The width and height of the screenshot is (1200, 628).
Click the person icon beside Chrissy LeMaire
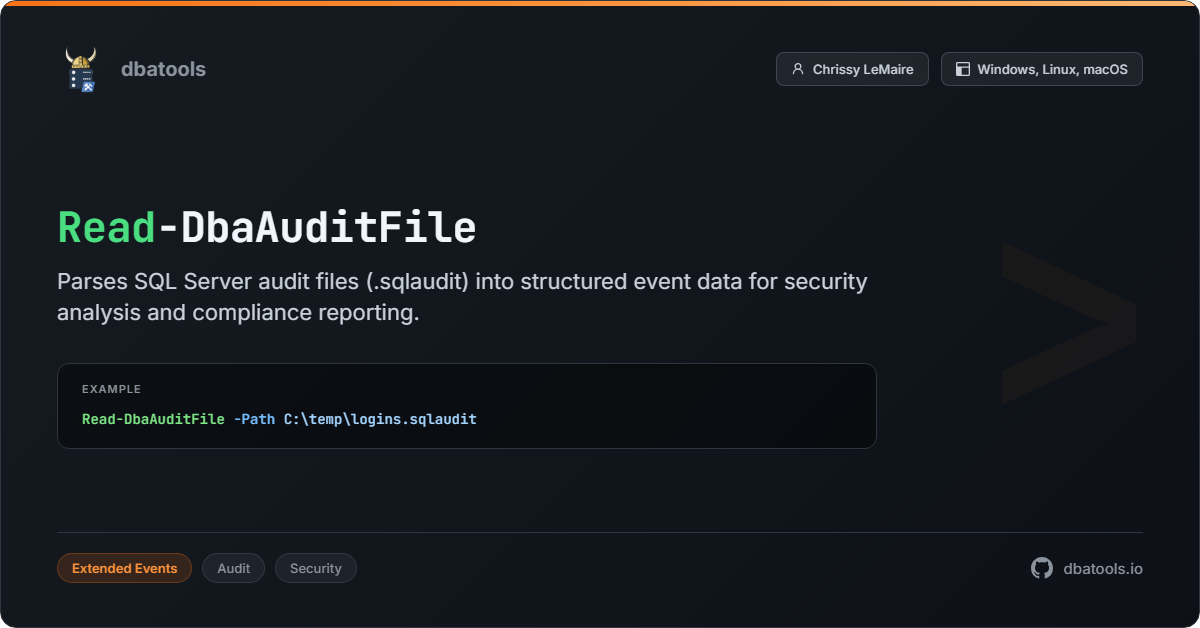coord(797,69)
